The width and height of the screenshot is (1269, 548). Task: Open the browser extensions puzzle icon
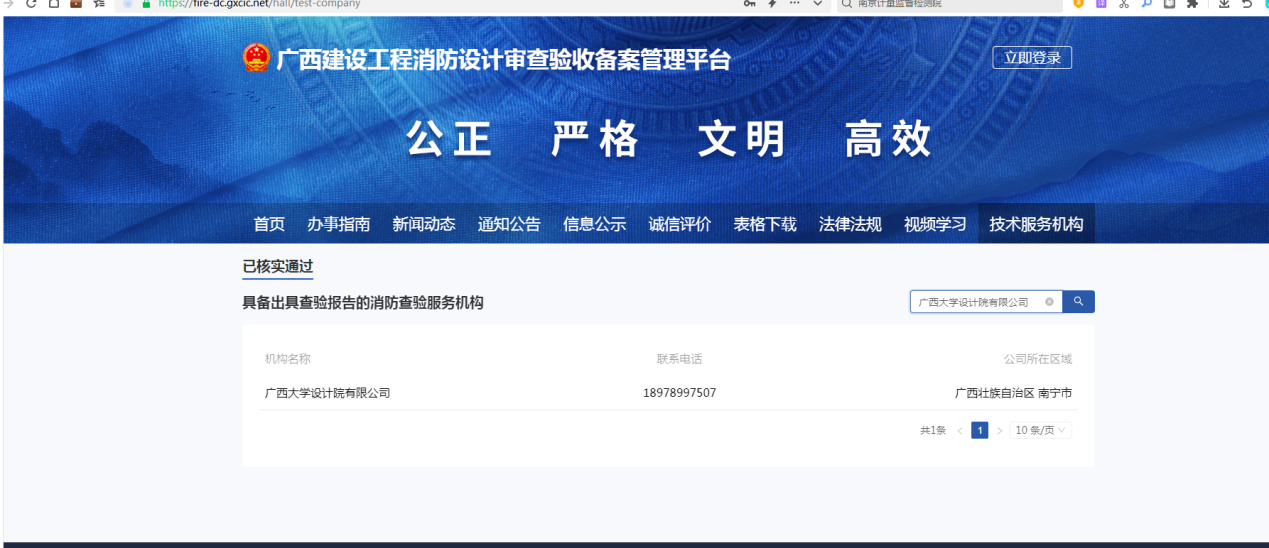coord(1192,4)
